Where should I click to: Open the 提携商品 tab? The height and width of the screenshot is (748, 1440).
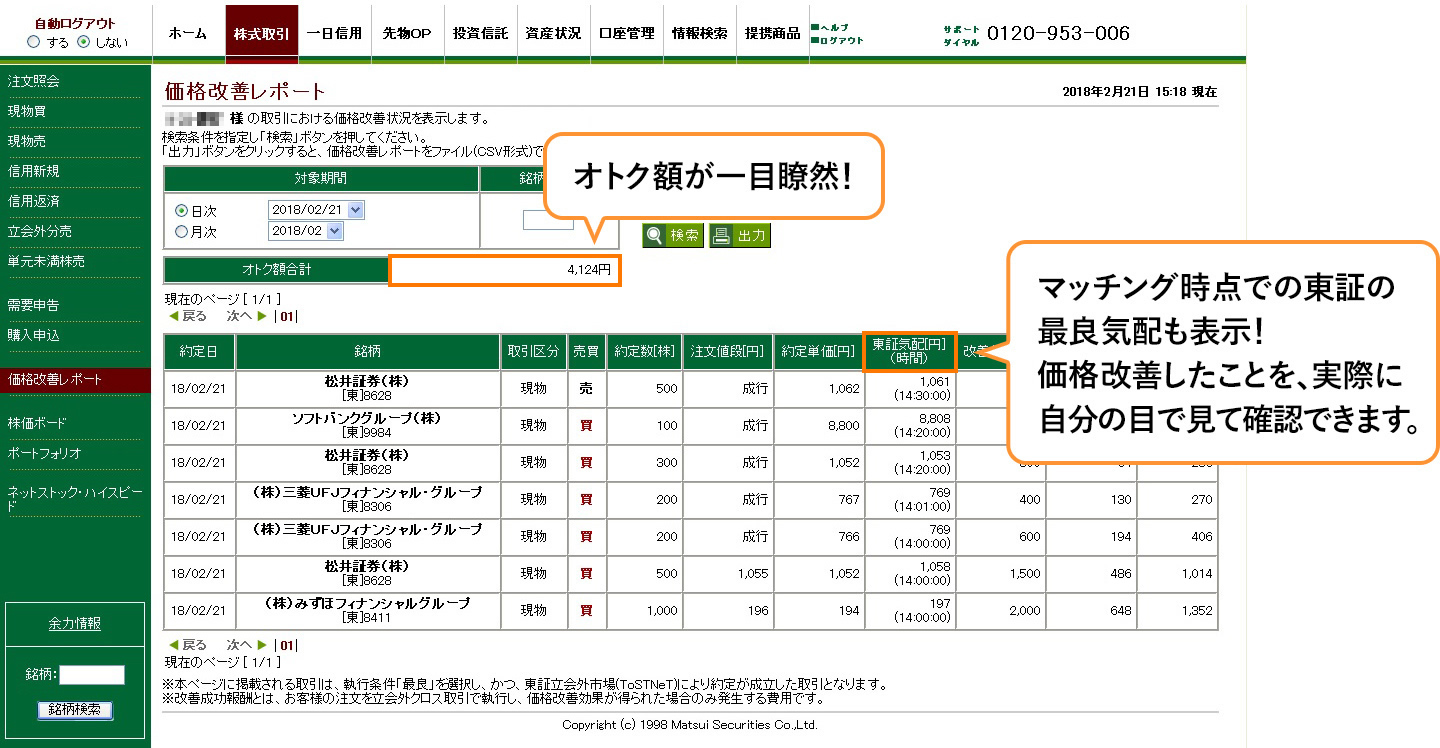tap(772, 33)
